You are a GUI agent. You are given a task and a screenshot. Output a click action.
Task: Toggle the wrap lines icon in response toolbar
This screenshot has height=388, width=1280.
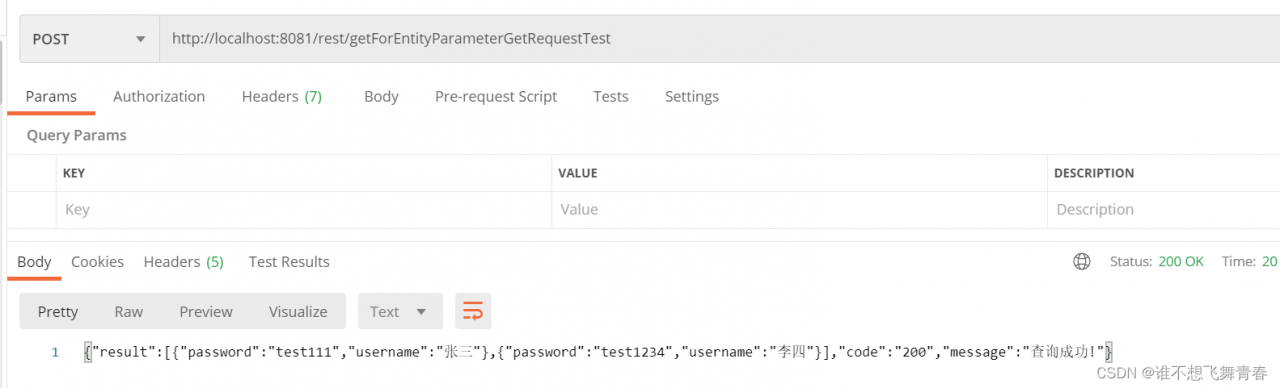tap(473, 311)
